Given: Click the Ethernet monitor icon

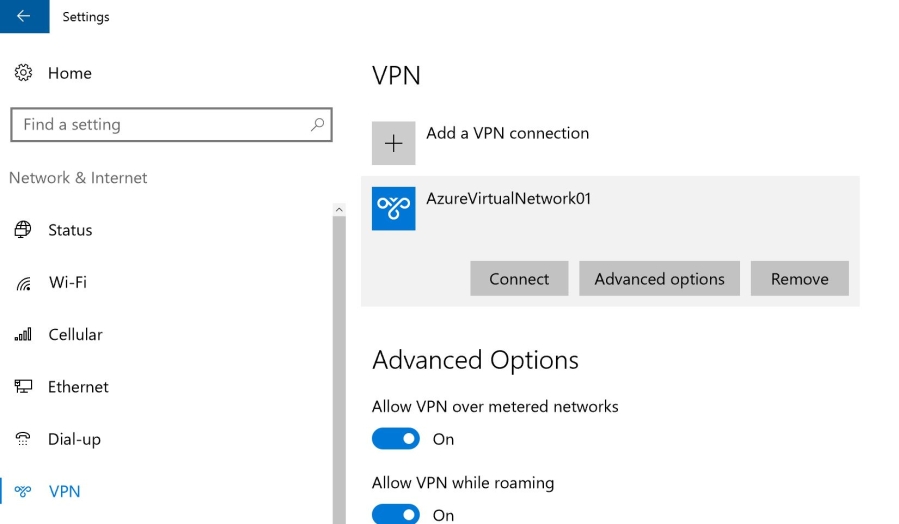Looking at the screenshot, I should tap(22, 387).
